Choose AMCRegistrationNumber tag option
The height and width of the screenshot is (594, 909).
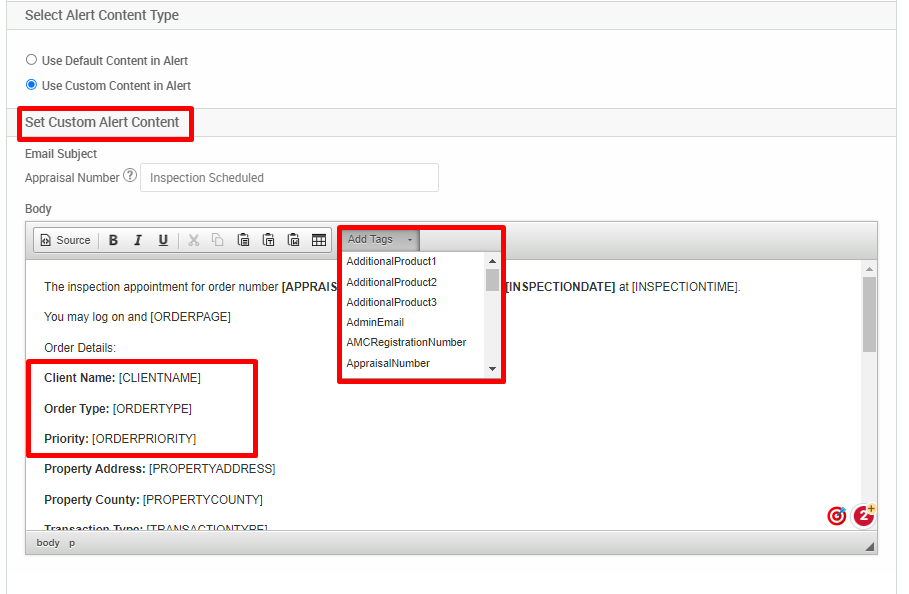406,342
